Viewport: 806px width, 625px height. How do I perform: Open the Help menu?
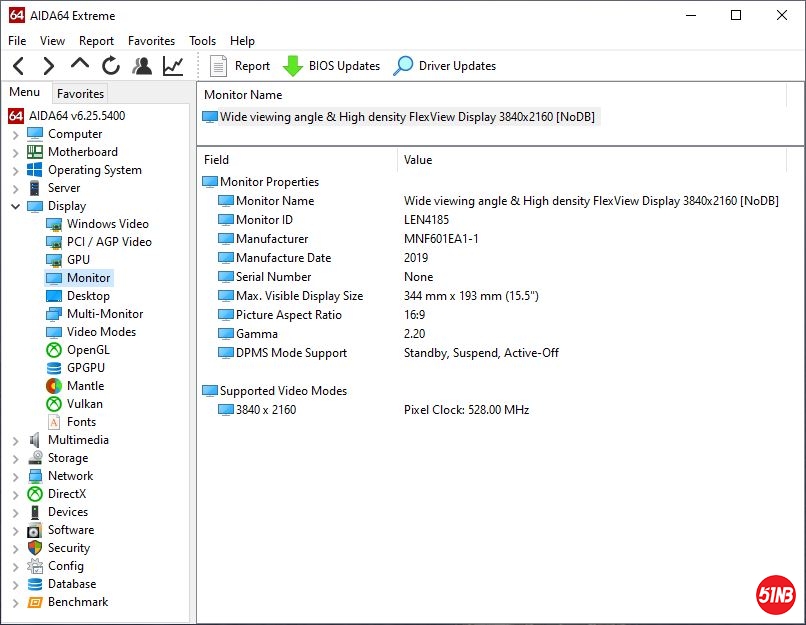242,41
